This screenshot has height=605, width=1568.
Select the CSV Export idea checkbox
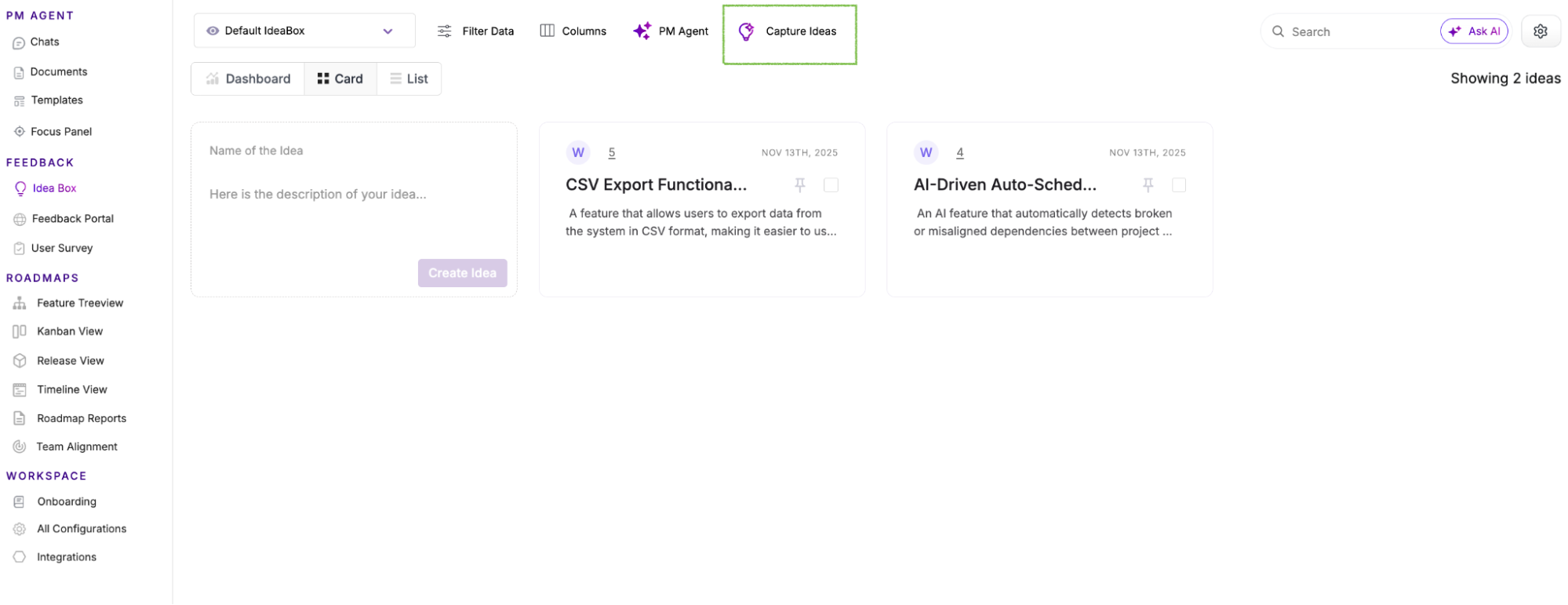pyautogui.click(x=831, y=185)
